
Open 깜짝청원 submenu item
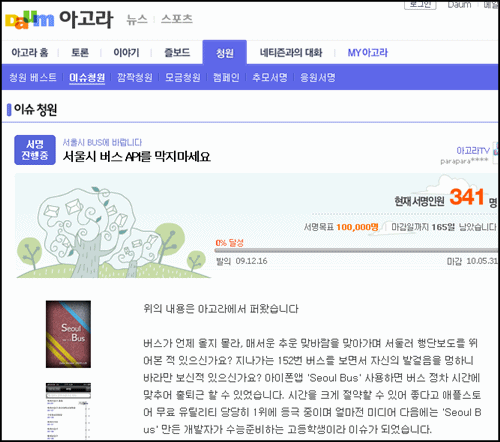(x=135, y=78)
